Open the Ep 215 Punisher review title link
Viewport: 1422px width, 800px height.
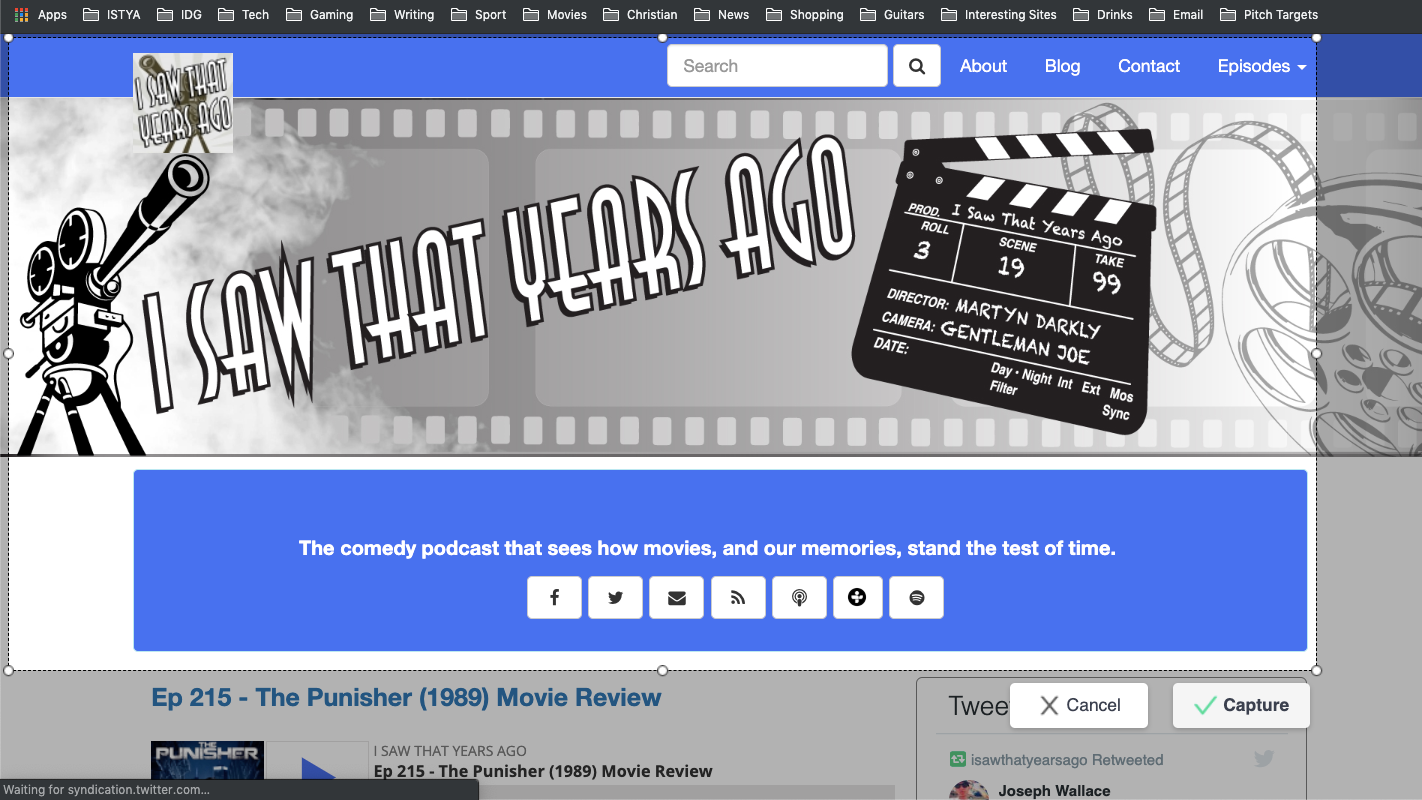coord(406,698)
